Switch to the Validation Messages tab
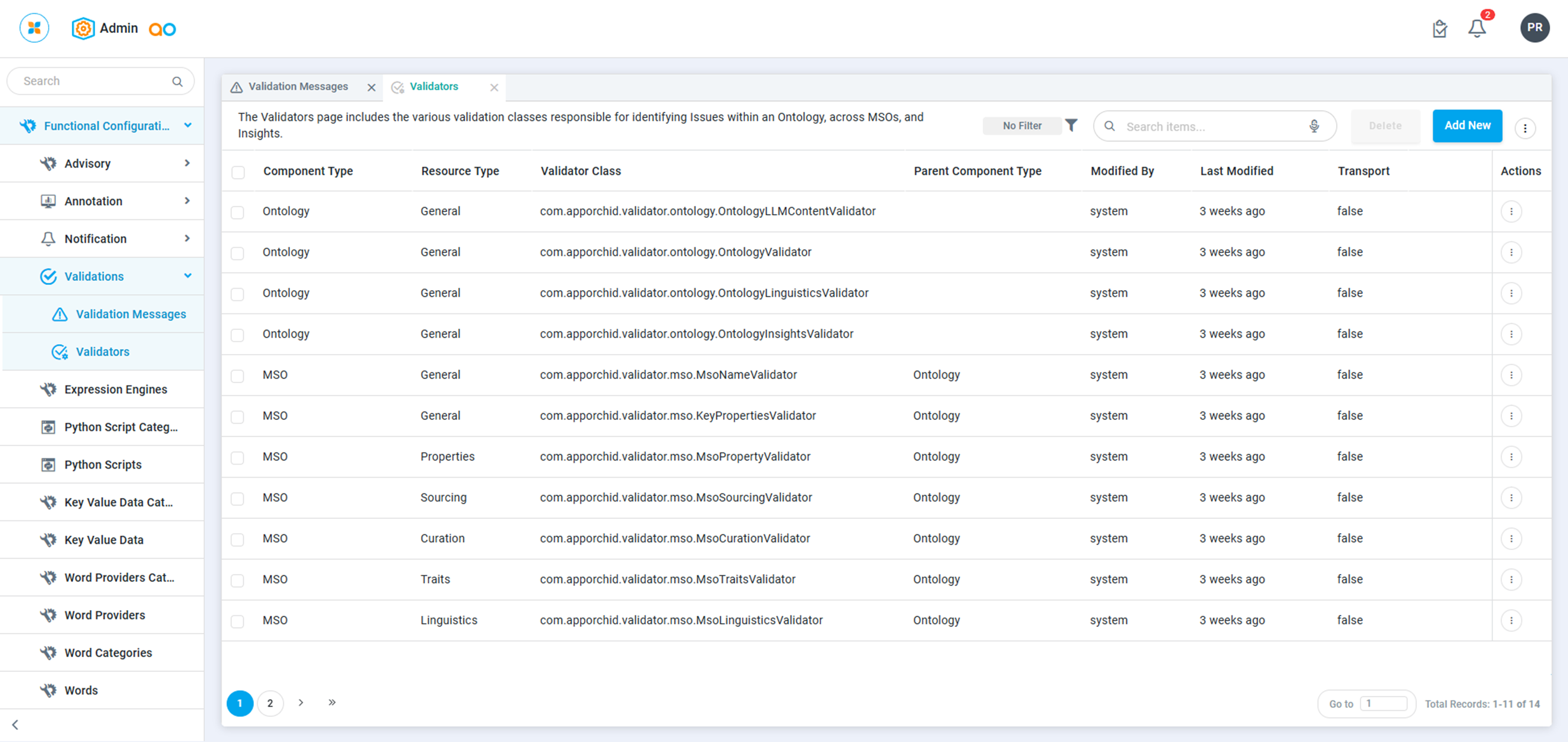This screenshot has height=742, width=1568. point(298,87)
